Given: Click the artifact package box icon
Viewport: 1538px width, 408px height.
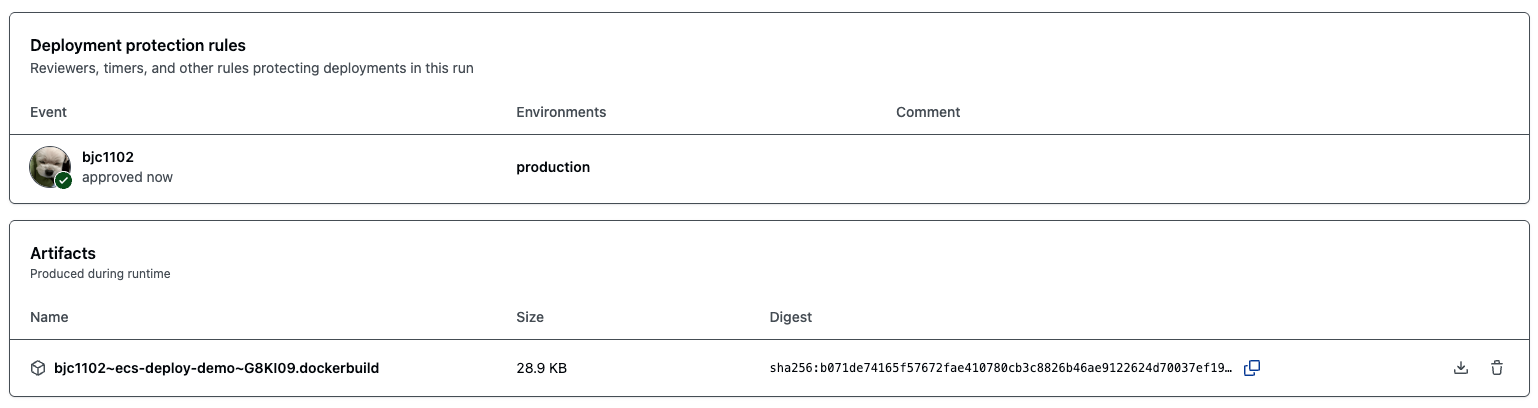Looking at the screenshot, I should (37, 368).
